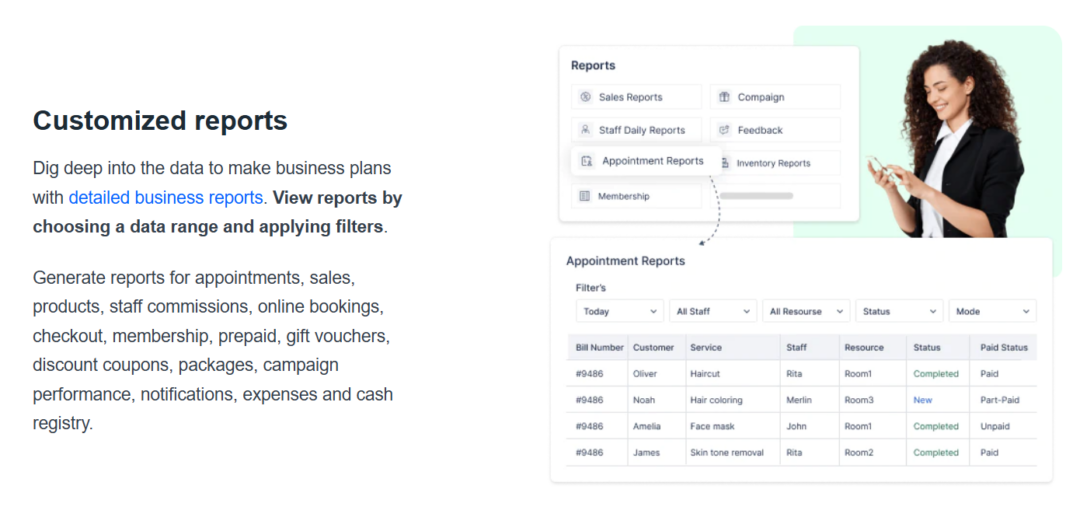Click the New status for Noah

(x=922, y=400)
